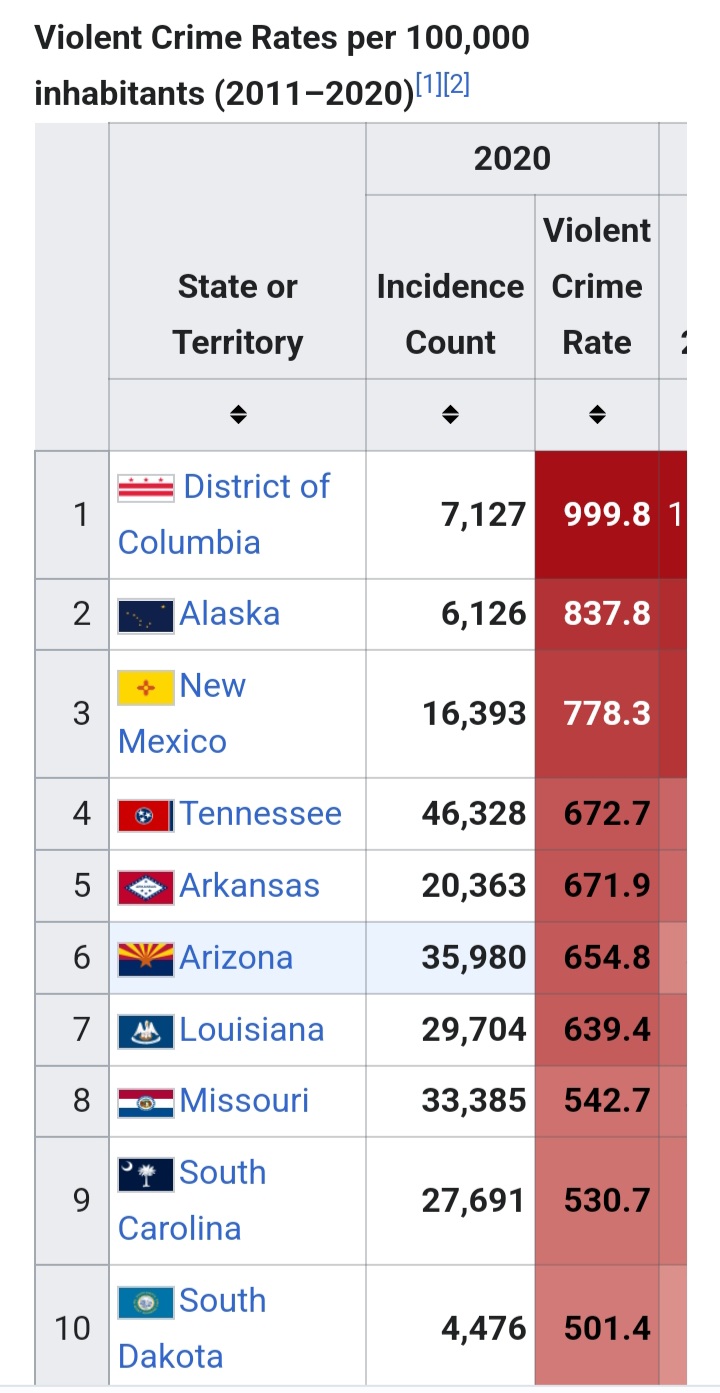The width and height of the screenshot is (720, 1393).
Task: Click the Tennessee flag icon
Action: point(148,813)
